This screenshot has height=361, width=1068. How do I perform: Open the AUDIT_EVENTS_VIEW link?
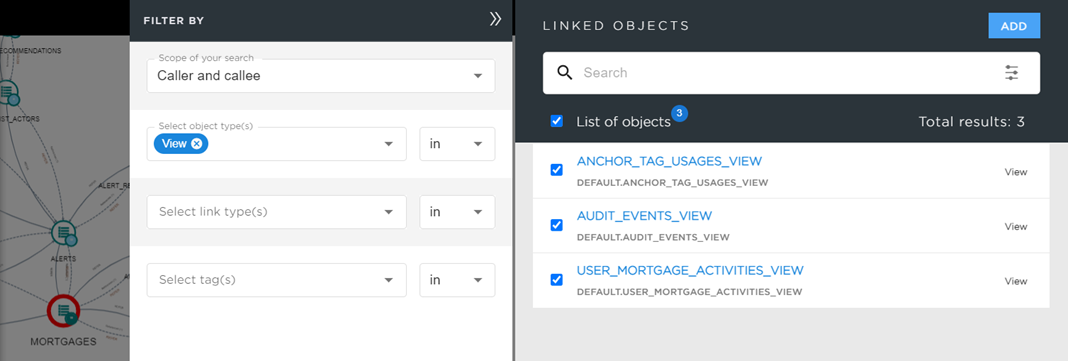click(x=644, y=216)
